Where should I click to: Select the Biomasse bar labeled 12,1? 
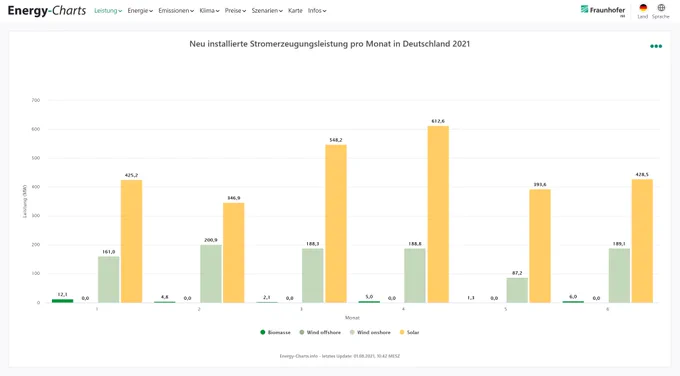pyautogui.click(x=62, y=301)
